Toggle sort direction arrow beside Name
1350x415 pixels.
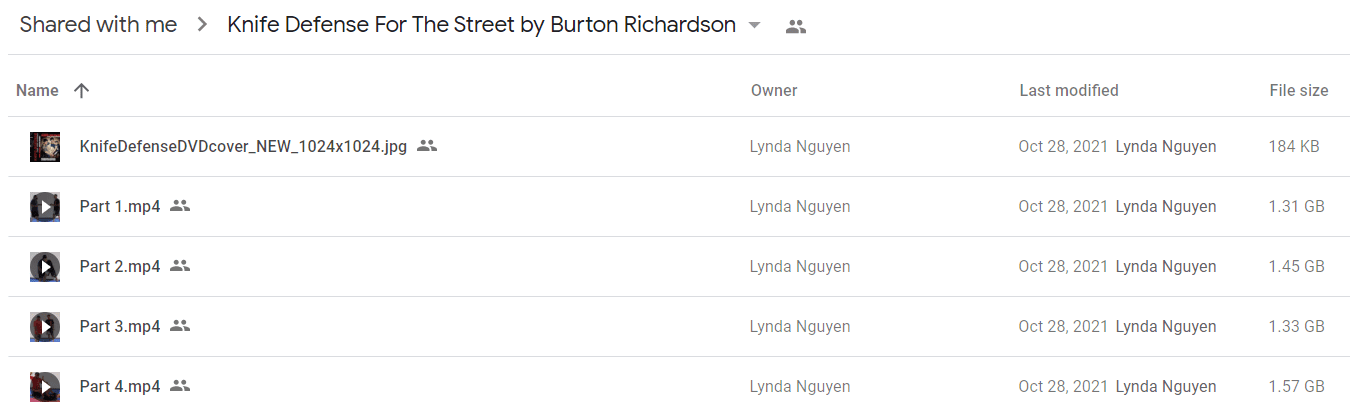tap(82, 90)
